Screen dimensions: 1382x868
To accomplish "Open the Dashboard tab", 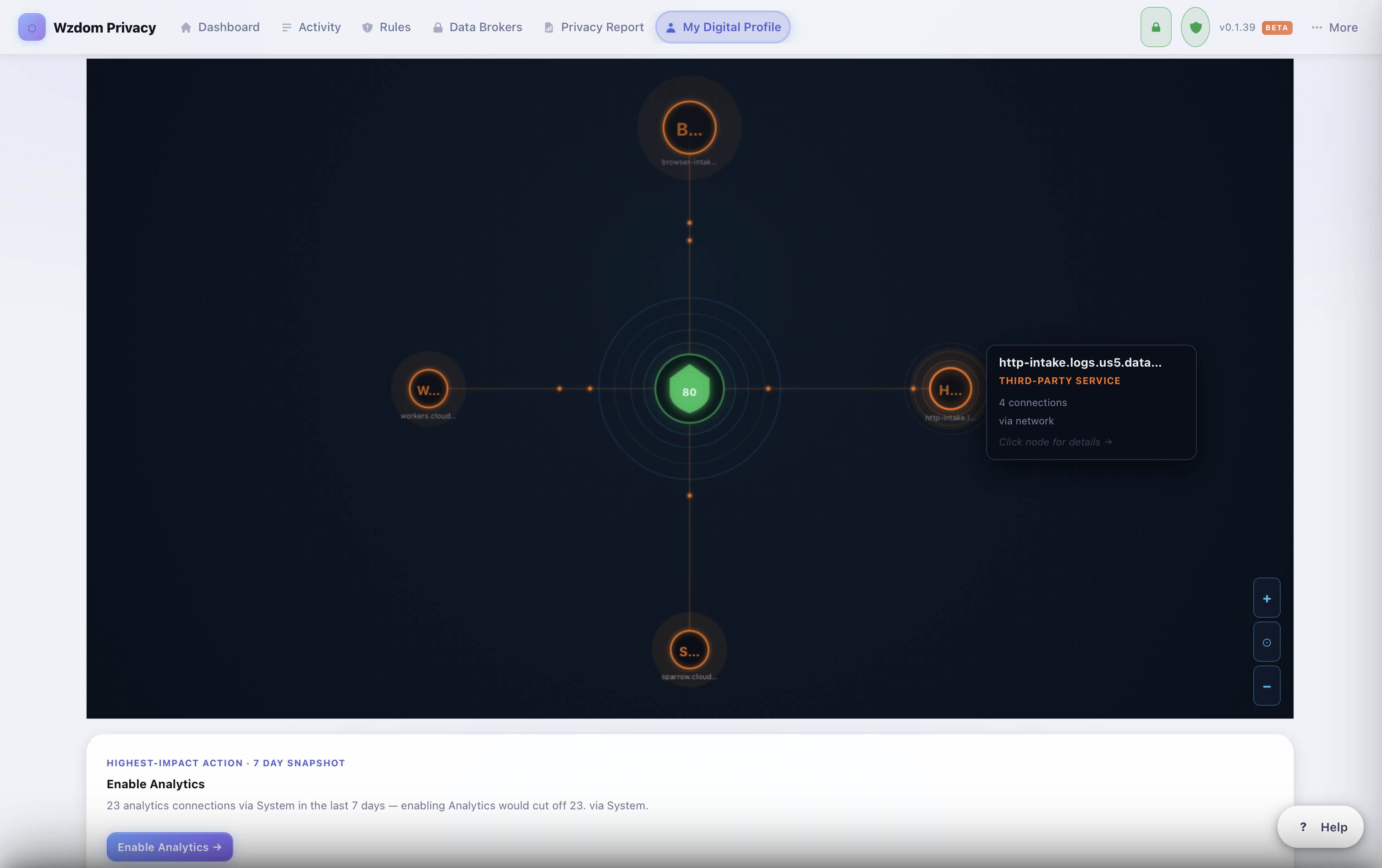I will pyautogui.click(x=220, y=27).
